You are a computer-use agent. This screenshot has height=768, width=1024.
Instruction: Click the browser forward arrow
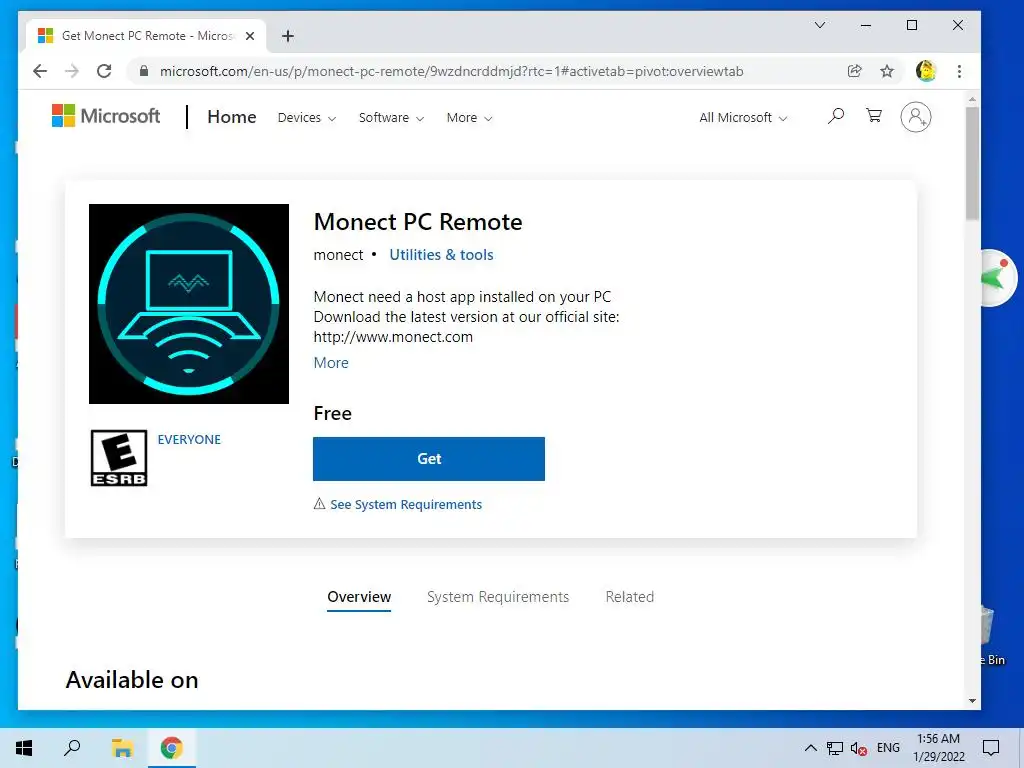tap(72, 71)
